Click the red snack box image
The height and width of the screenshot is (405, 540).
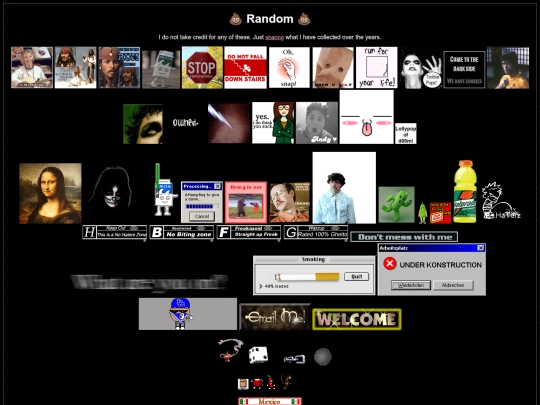click(440, 213)
